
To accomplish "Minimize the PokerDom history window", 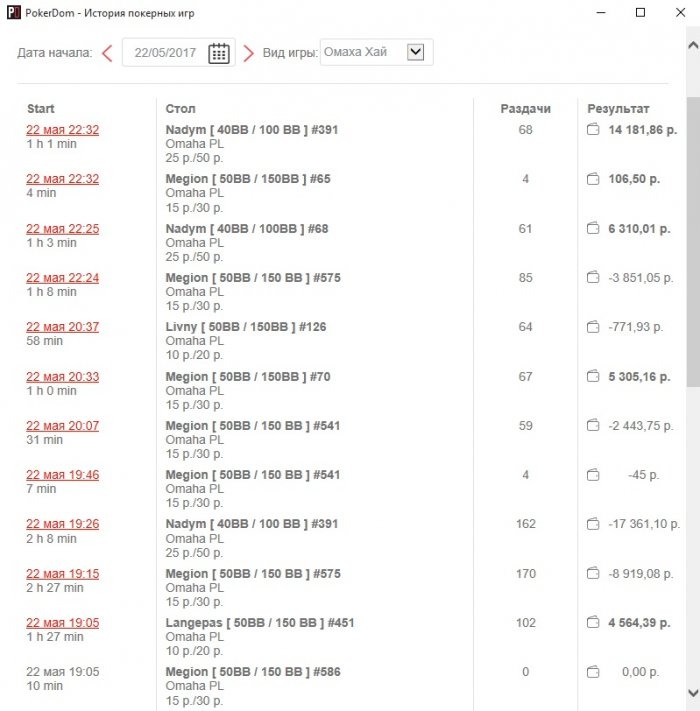I will (x=601, y=13).
